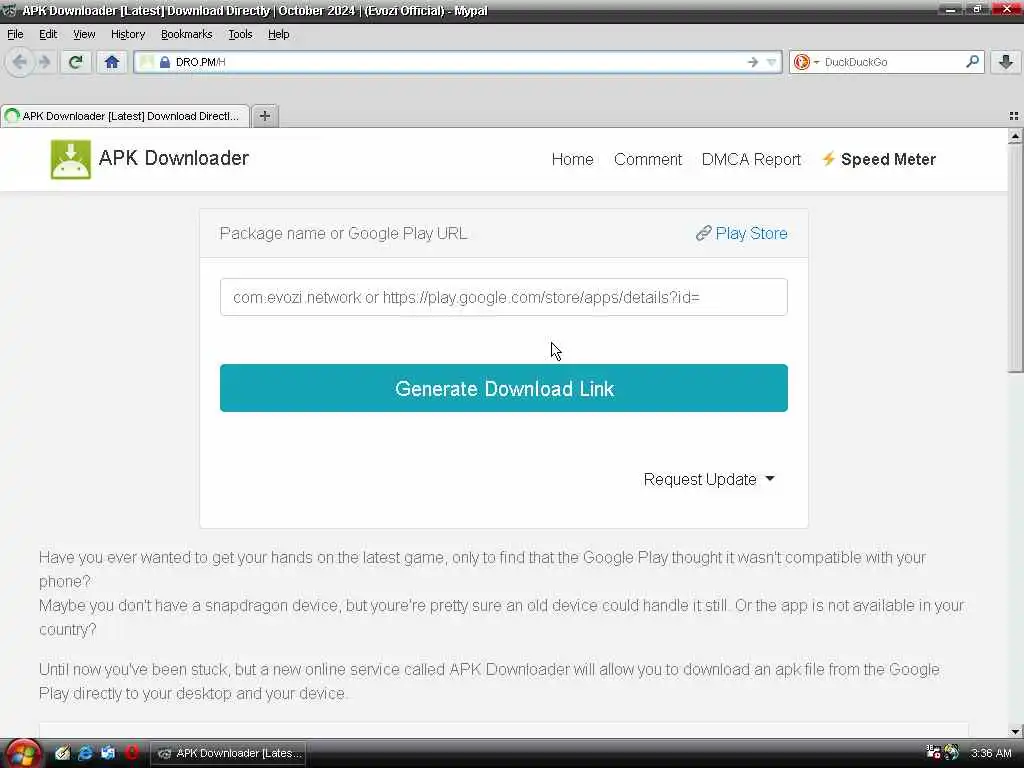Click the system tray icon beside clock

(x=952, y=752)
